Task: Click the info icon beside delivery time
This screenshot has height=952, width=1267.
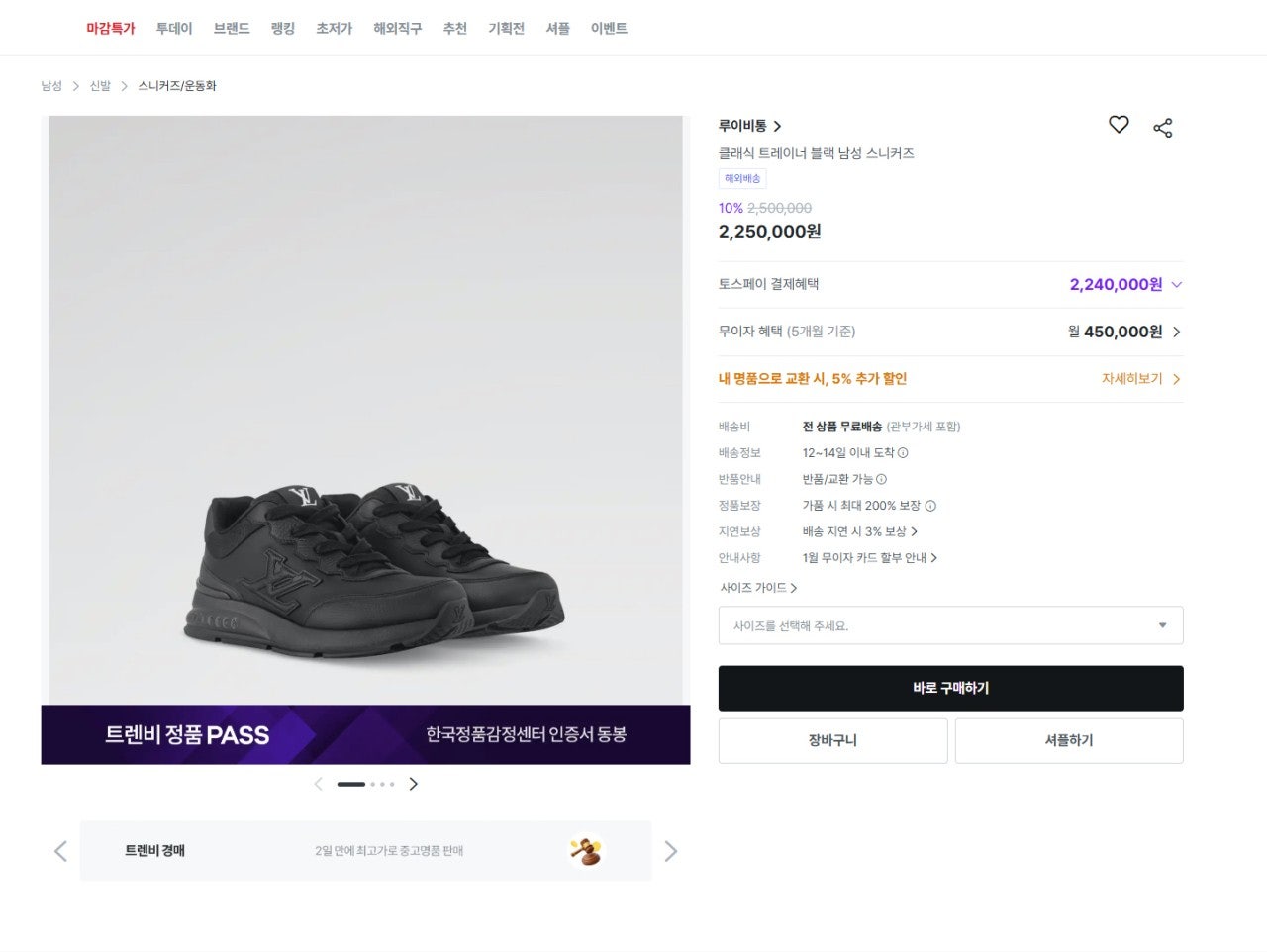Action: pos(903,453)
